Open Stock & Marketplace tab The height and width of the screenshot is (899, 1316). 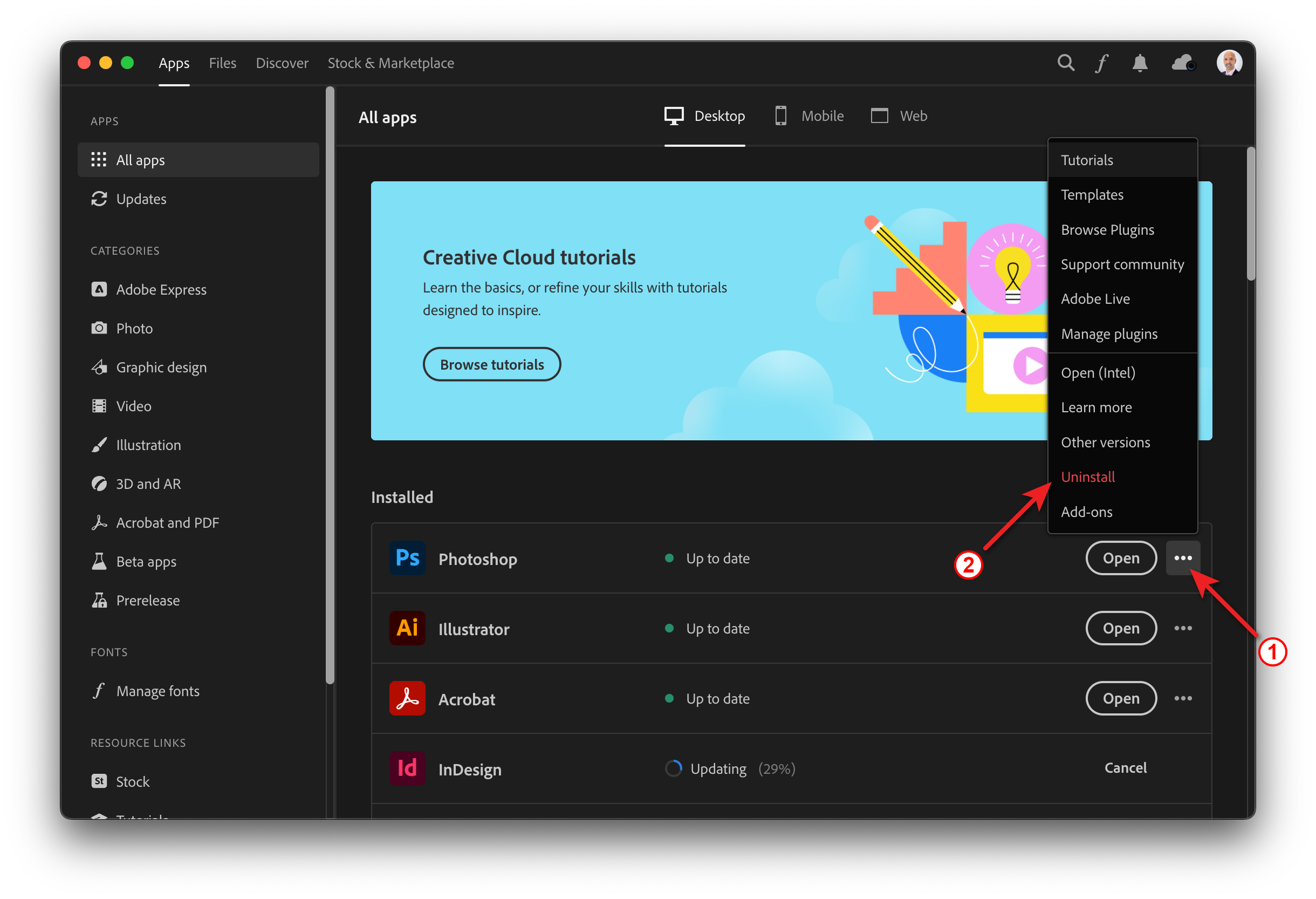point(390,63)
